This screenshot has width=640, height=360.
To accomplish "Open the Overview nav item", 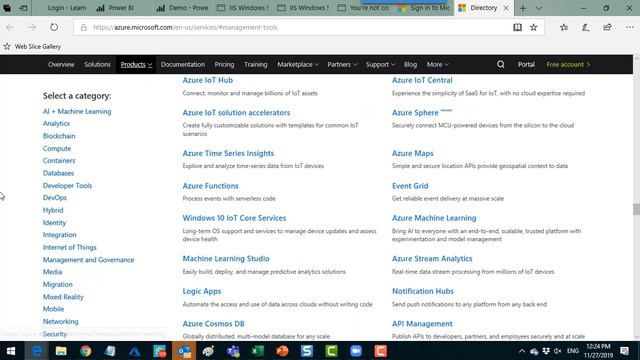I will pos(61,64).
